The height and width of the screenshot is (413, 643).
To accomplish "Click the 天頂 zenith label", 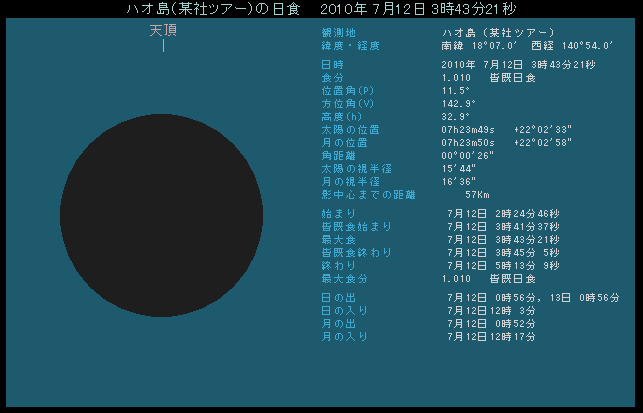I will (163, 31).
